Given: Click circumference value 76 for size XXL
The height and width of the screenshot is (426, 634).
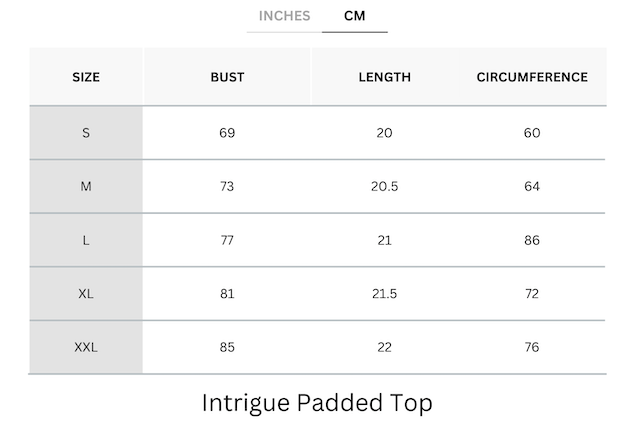Looking at the screenshot, I should 532,348.
